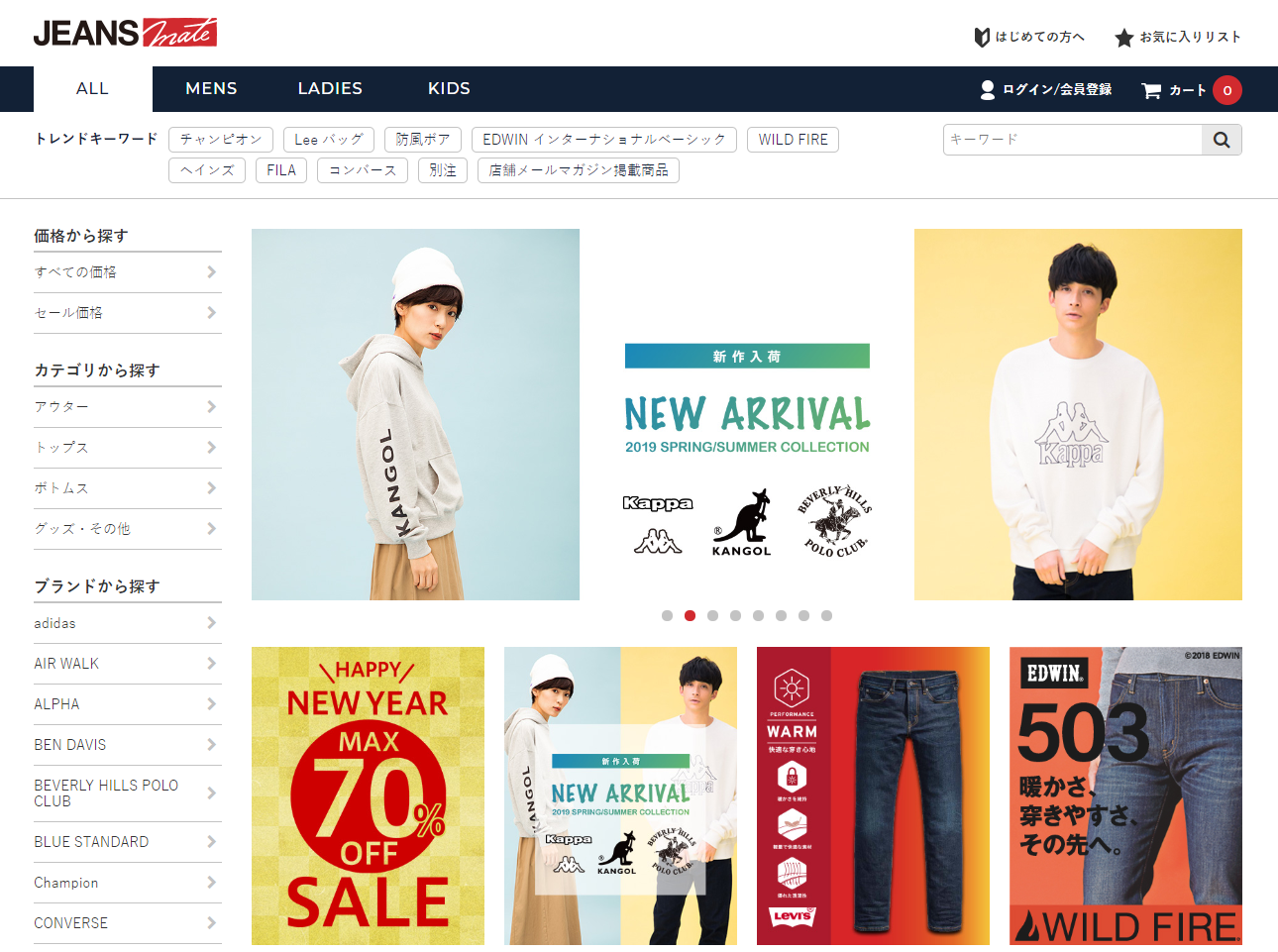Viewport: 1278px width, 952px height.
Task: Select the WILD FIRE keyword tag
Action: (x=793, y=140)
